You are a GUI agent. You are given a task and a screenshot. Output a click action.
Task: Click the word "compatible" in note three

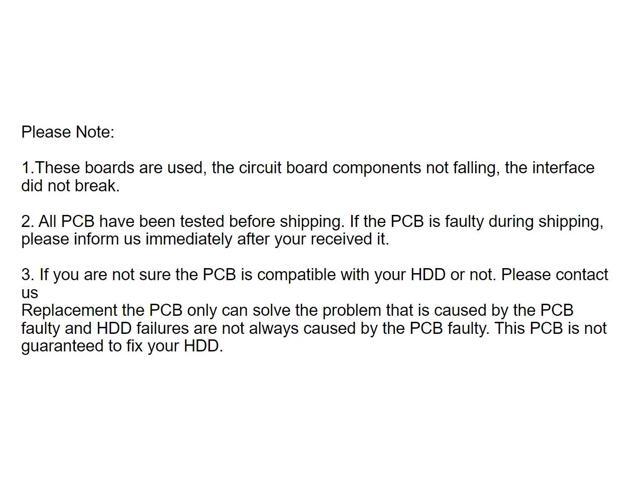pos(319,275)
